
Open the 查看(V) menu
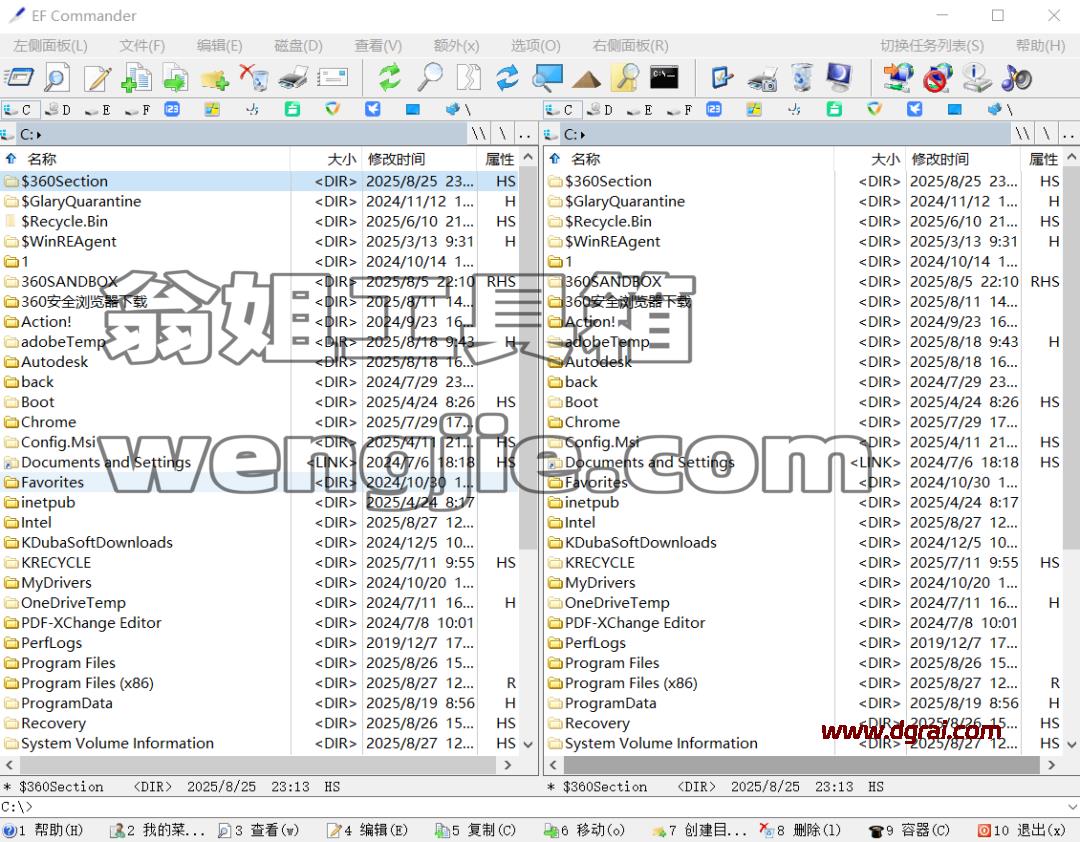378,45
